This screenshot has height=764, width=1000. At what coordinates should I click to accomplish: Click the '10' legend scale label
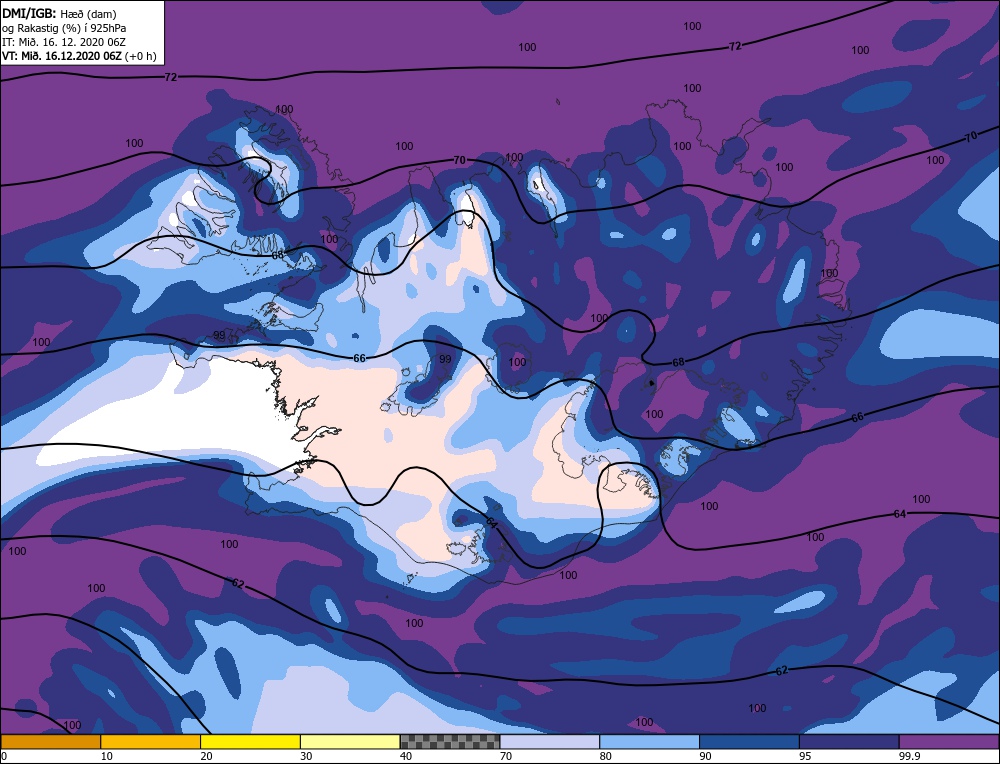pos(106,756)
